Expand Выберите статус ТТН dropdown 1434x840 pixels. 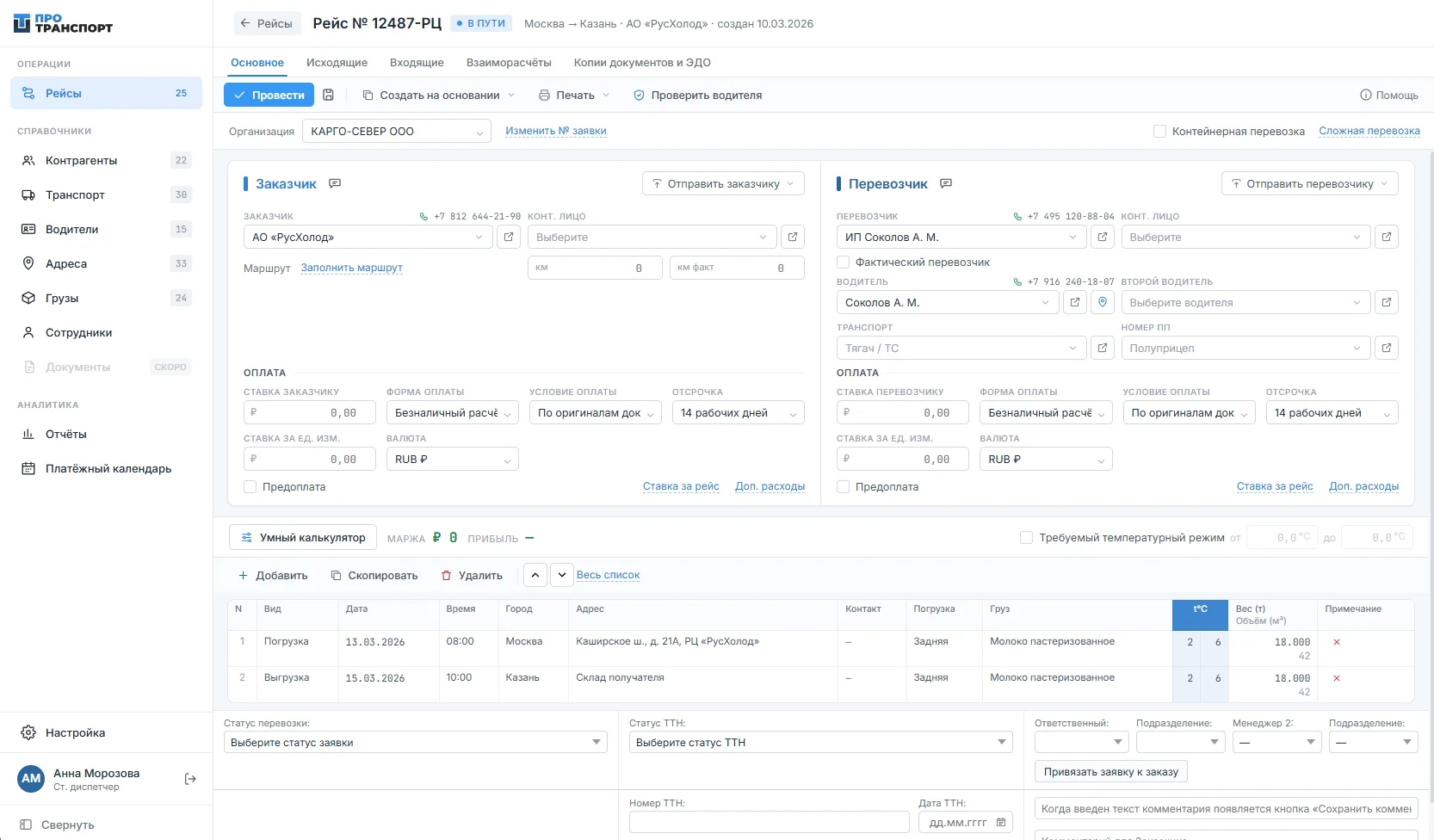(821, 742)
